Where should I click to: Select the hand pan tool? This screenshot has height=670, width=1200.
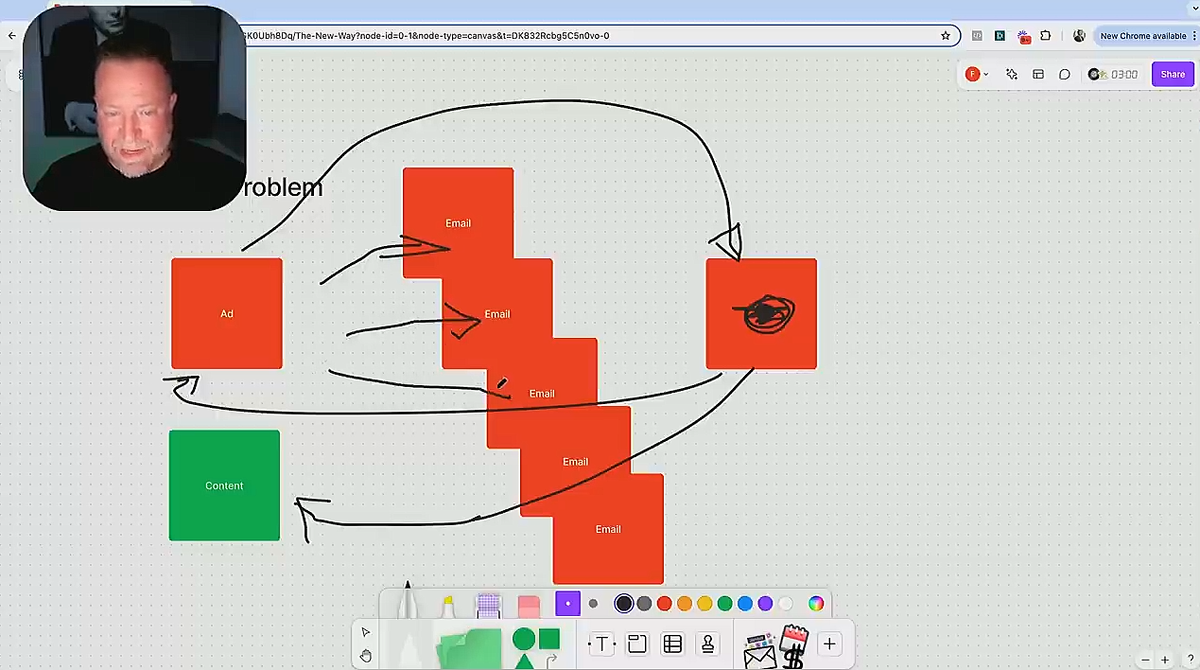point(365,656)
